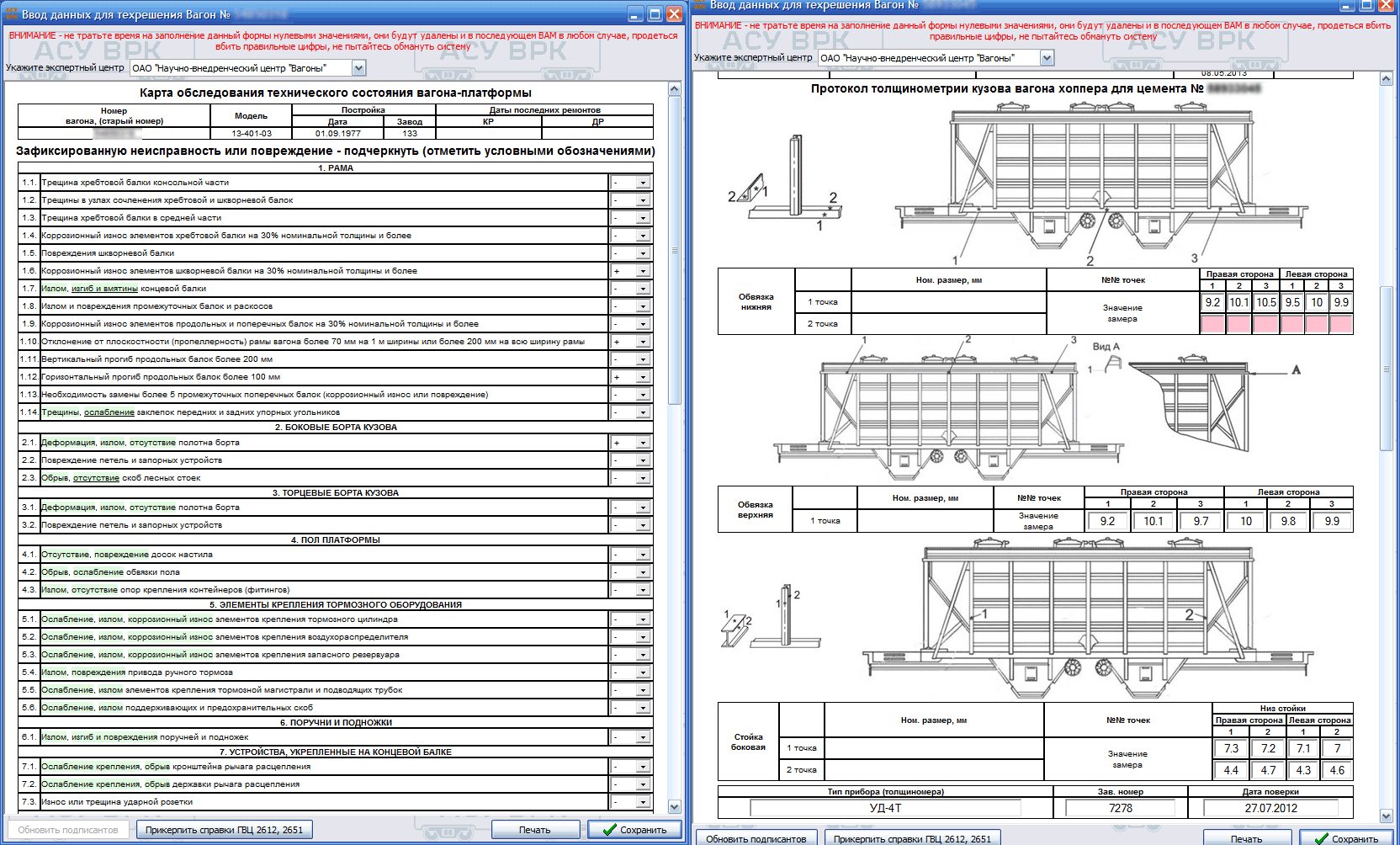The image size is (1400, 845).
Task: Click Печать button in right window
Action: [1246, 838]
